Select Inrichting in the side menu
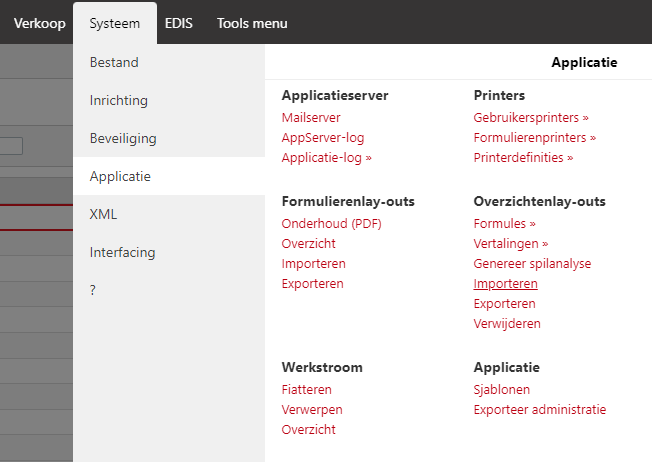652x462 pixels. [118, 100]
